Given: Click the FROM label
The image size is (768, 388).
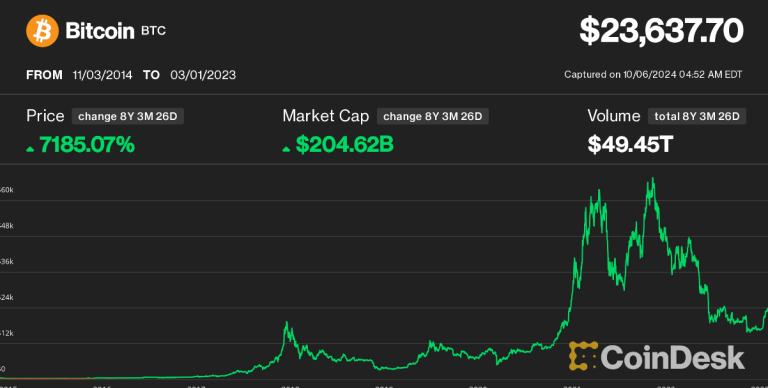Looking at the screenshot, I should (44, 75).
